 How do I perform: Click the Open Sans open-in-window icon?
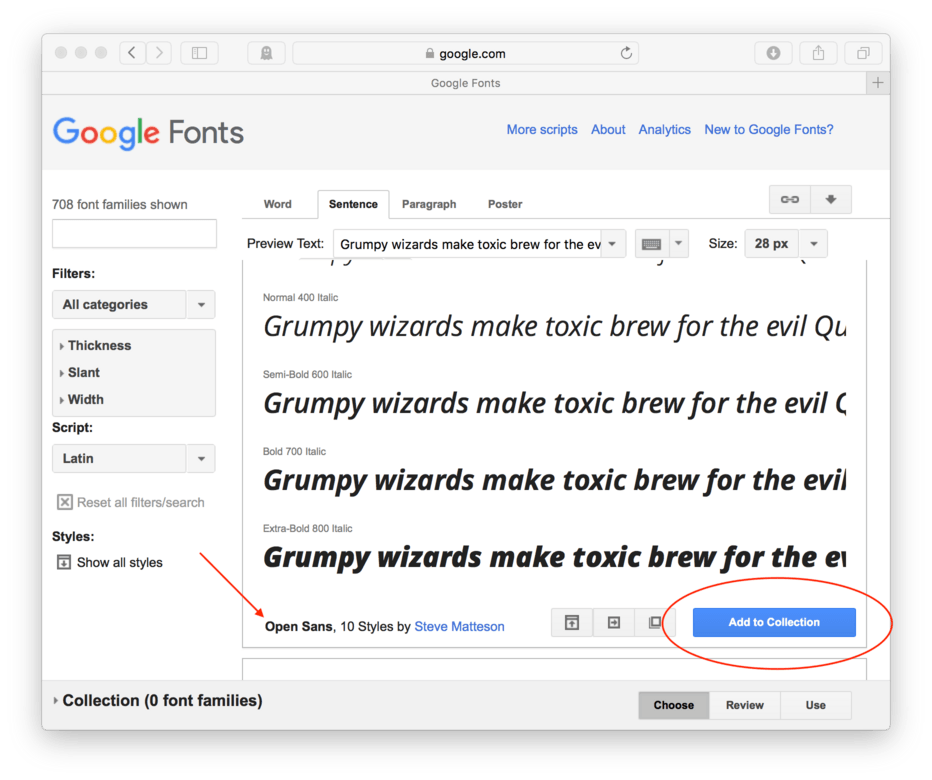654,622
